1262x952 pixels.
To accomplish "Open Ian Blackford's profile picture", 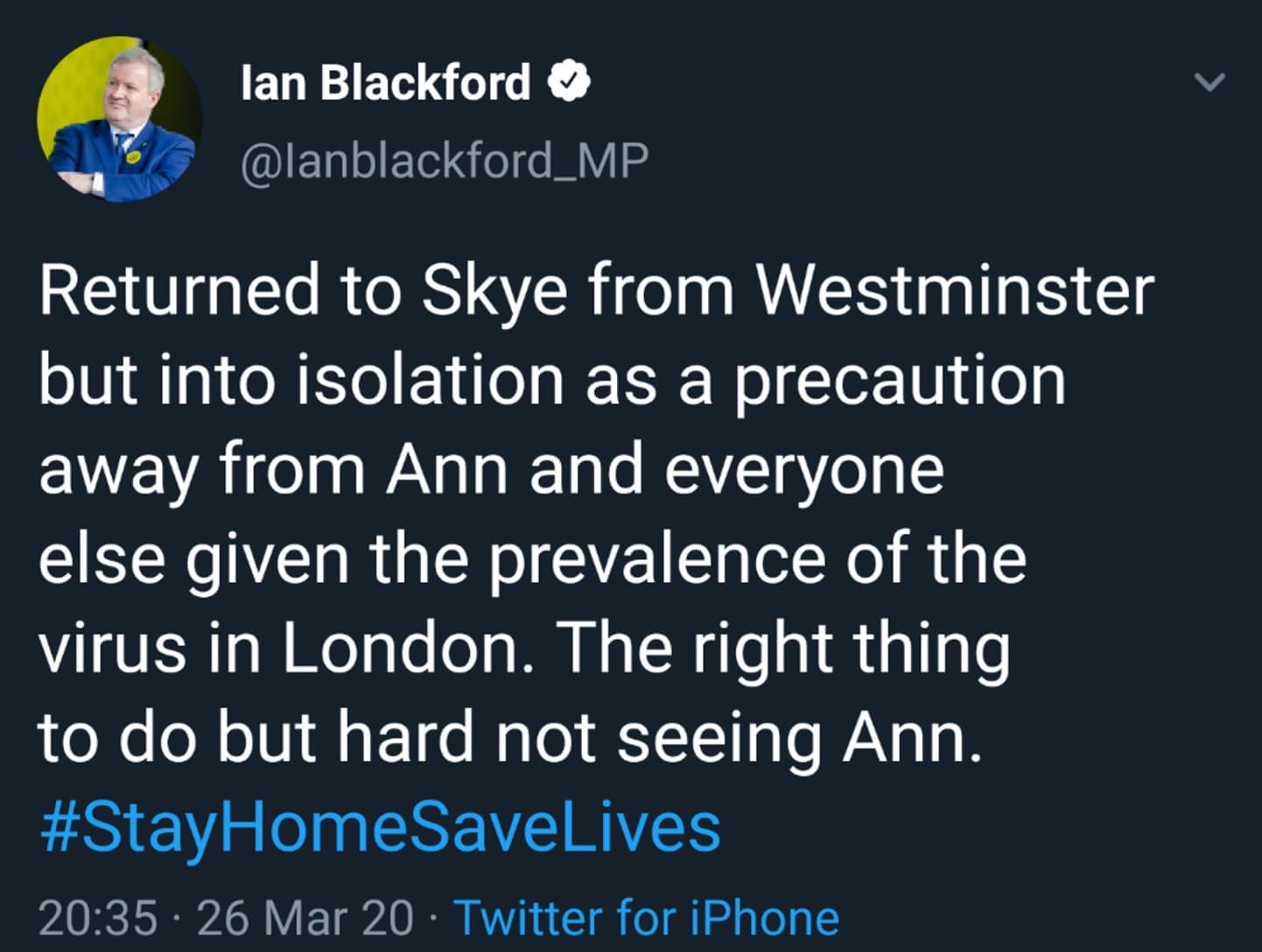I will point(119,119).
